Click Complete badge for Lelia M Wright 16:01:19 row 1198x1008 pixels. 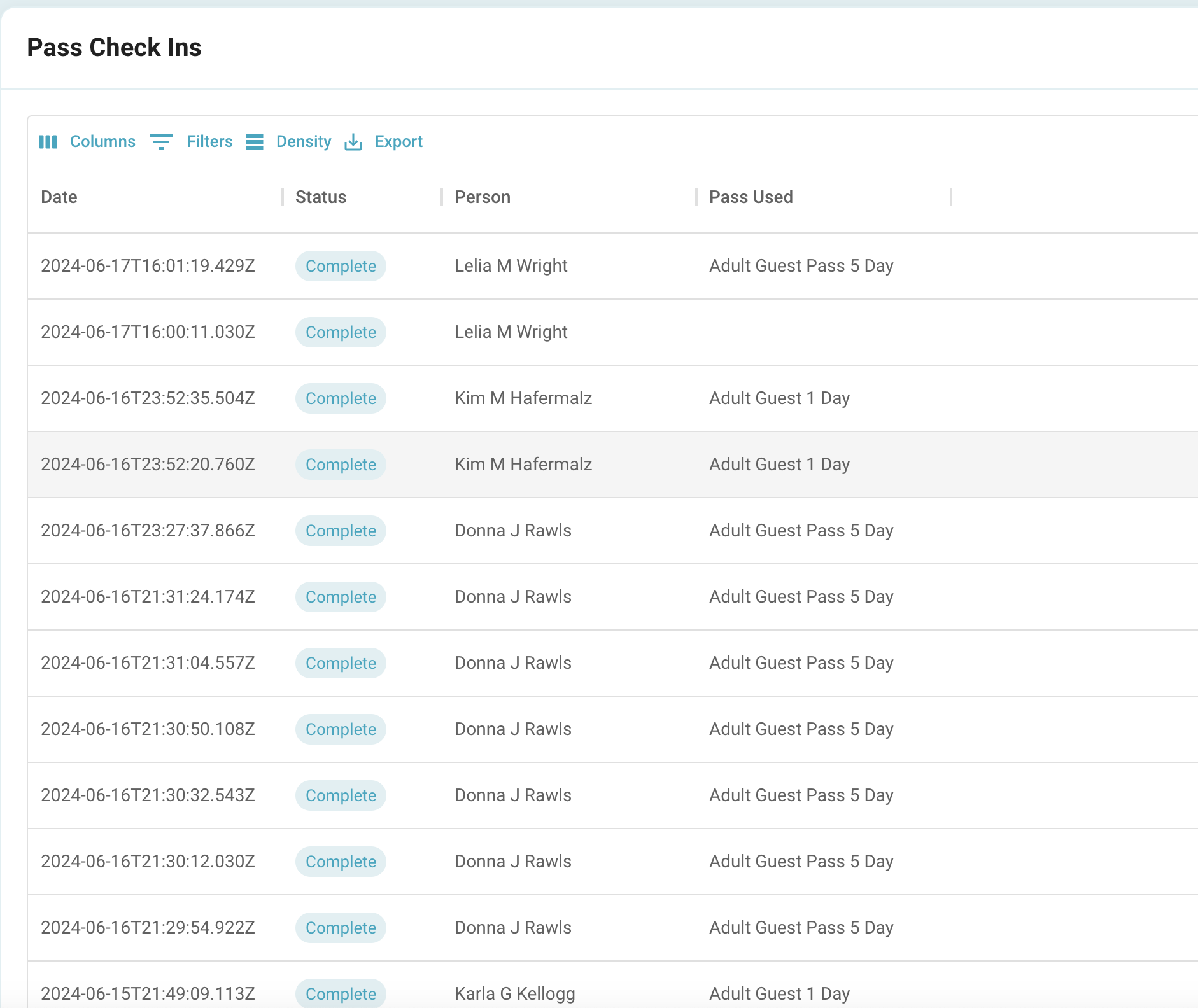click(x=341, y=266)
